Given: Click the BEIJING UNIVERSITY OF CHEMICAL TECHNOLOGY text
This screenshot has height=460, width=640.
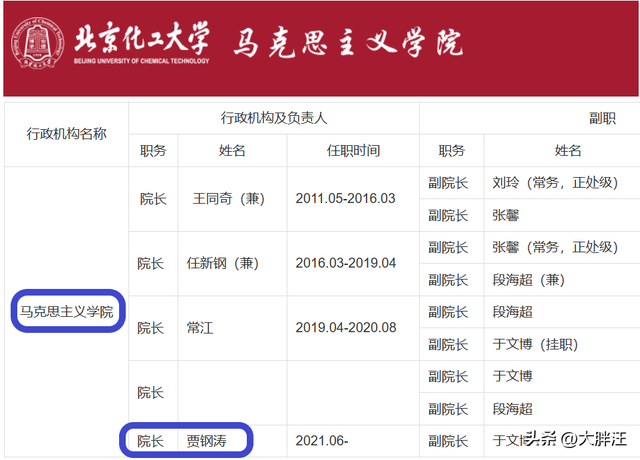Looking at the screenshot, I should pos(142,61).
